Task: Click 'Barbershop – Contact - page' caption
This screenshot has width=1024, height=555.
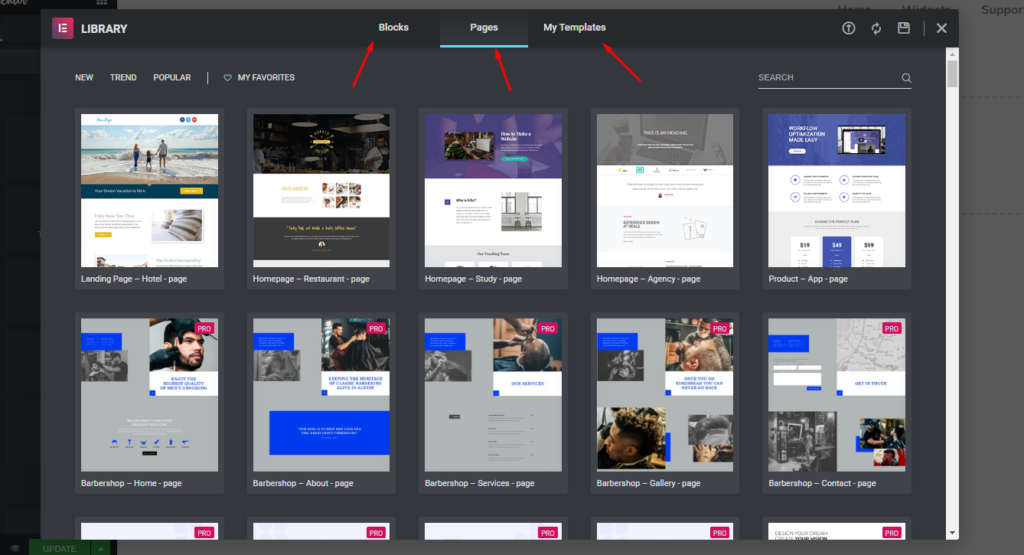Action: tap(822, 483)
